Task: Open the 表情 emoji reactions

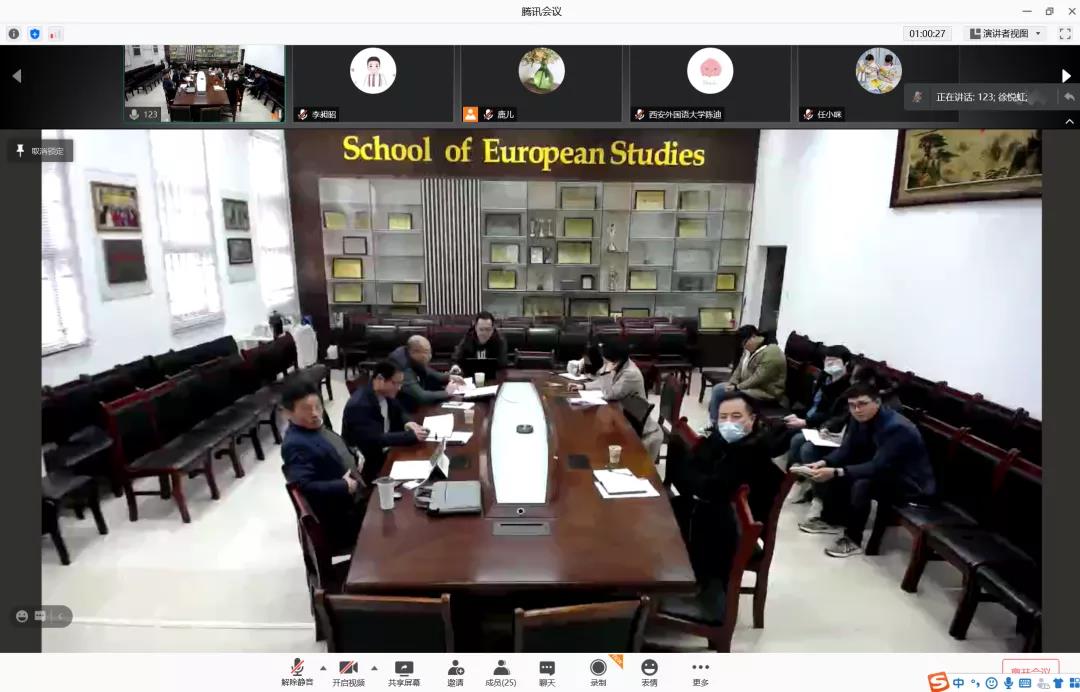Action: [649, 671]
